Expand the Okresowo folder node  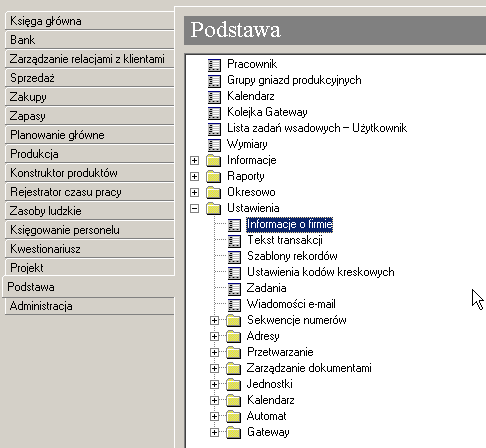tap(194, 192)
